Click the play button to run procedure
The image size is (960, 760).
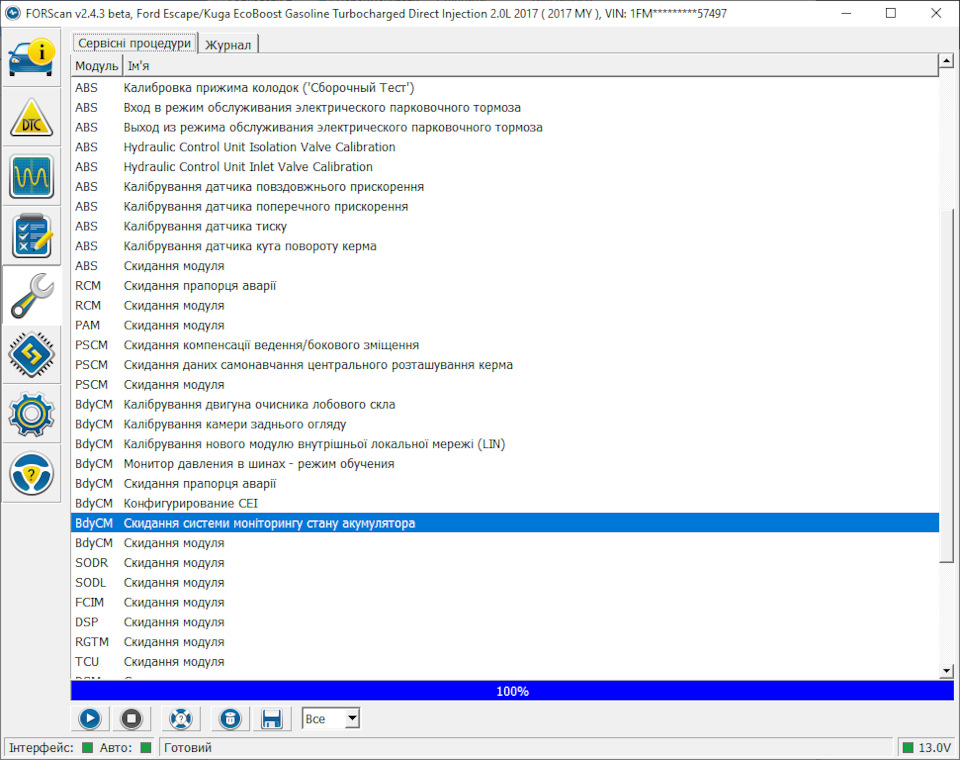(x=90, y=718)
